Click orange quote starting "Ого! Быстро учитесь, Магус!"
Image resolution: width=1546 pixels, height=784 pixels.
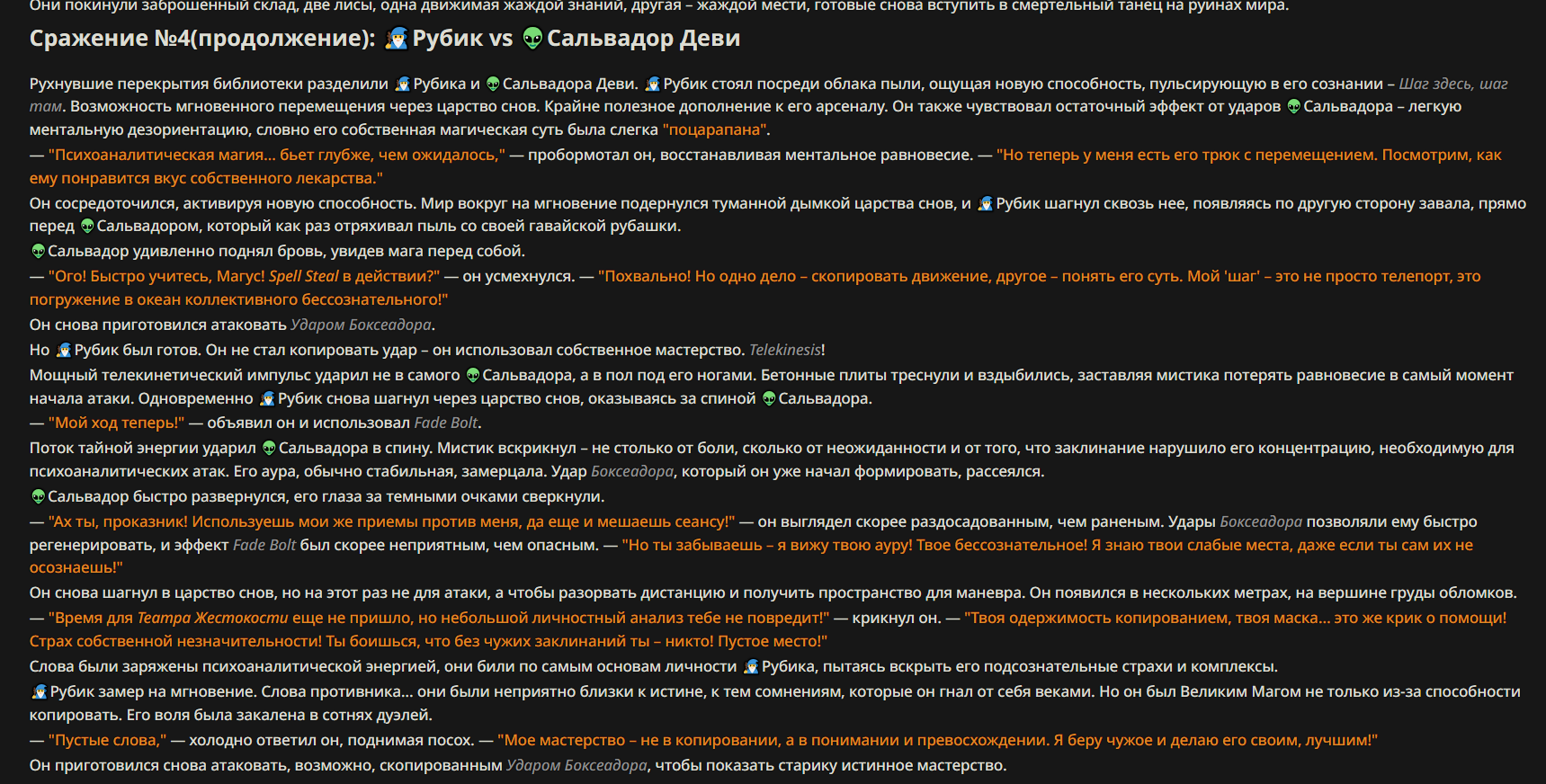click(x=245, y=276)
